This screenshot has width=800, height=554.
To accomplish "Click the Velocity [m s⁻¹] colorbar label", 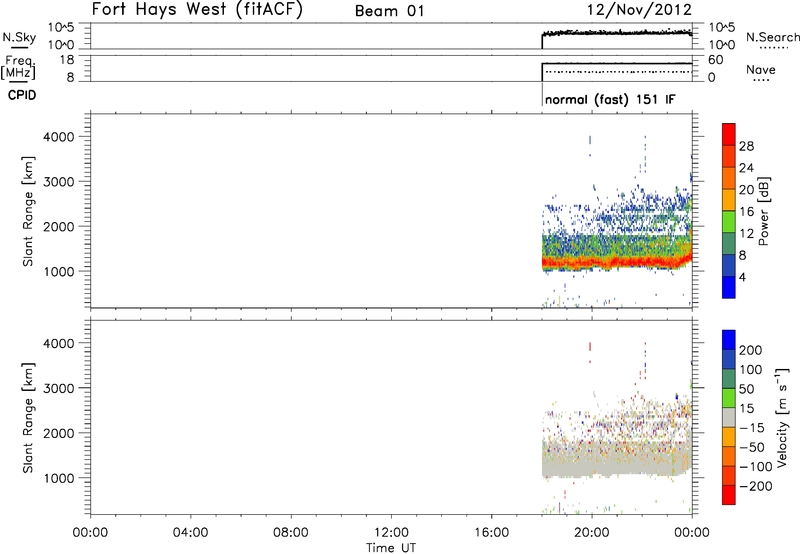I will coord(782,417).
